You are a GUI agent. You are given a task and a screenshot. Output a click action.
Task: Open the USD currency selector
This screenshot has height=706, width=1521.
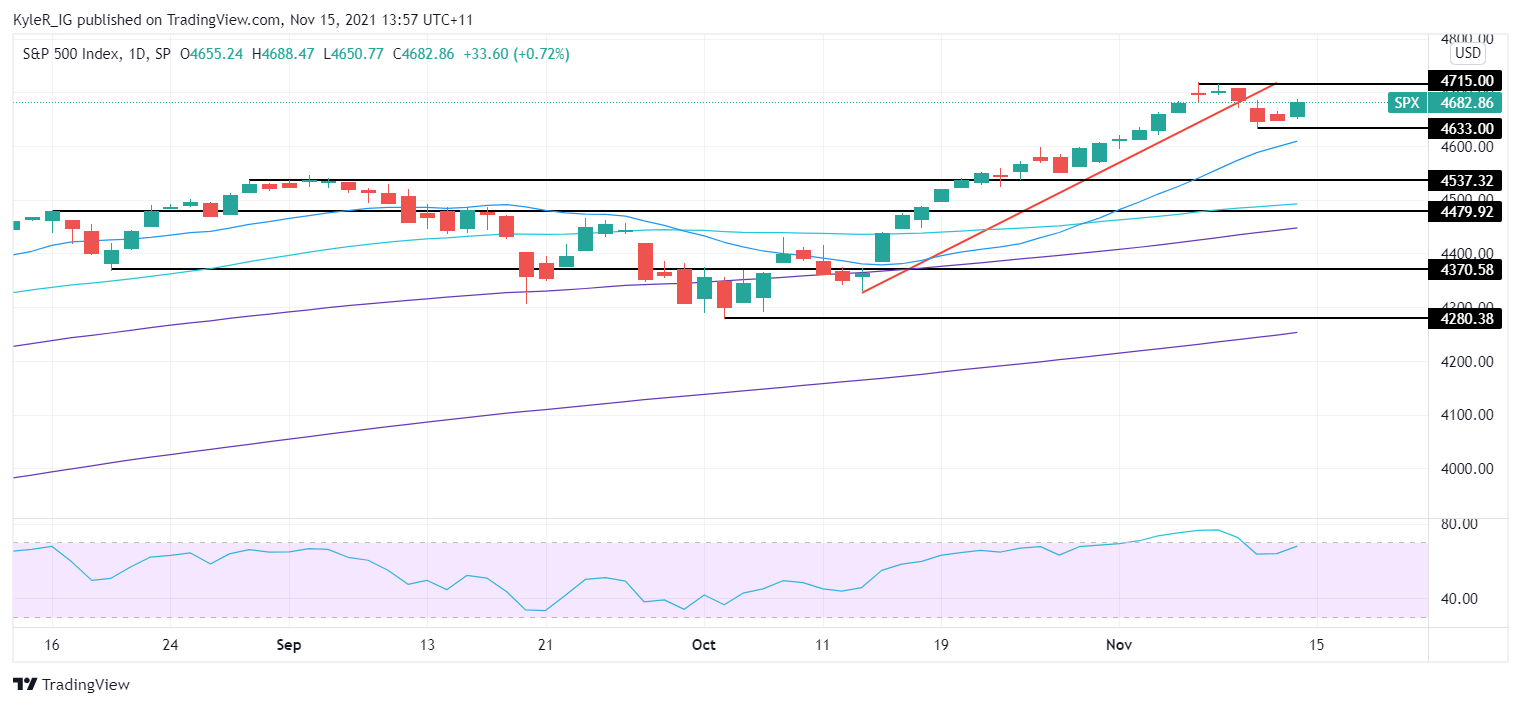[x=1467, y=53]
